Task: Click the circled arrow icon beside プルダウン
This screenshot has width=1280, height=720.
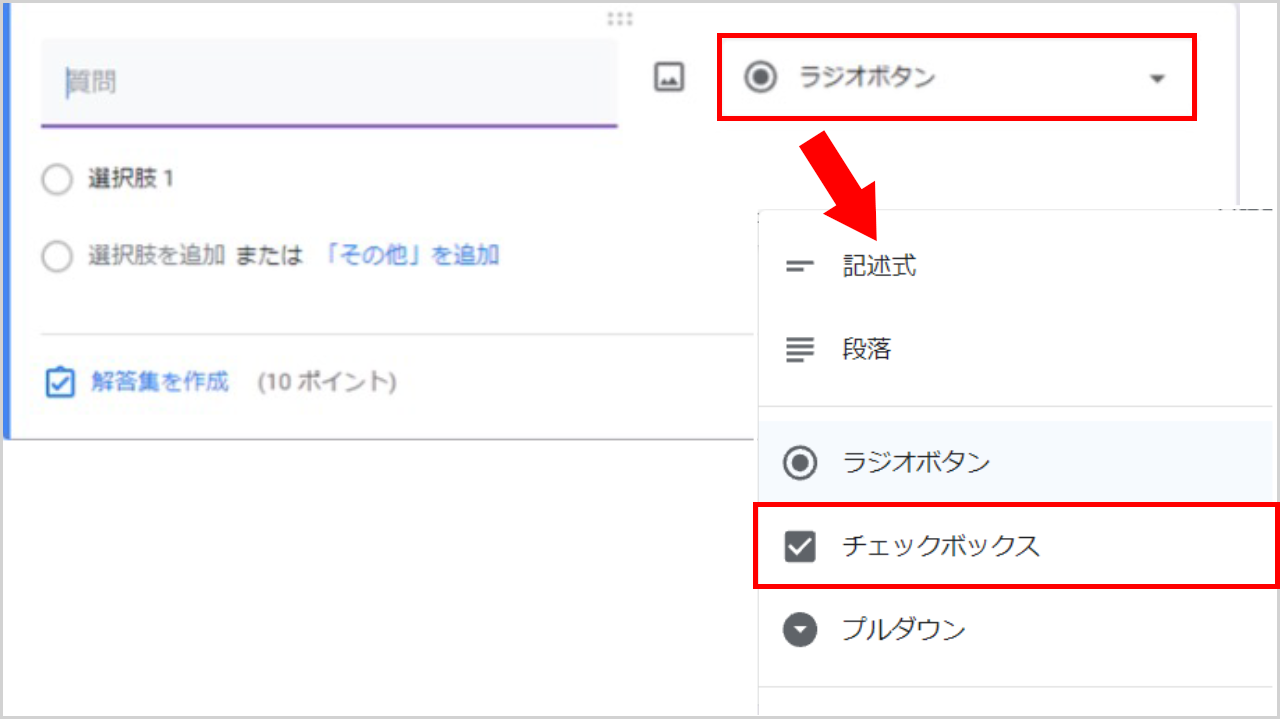Action: (x=800, y=630)
